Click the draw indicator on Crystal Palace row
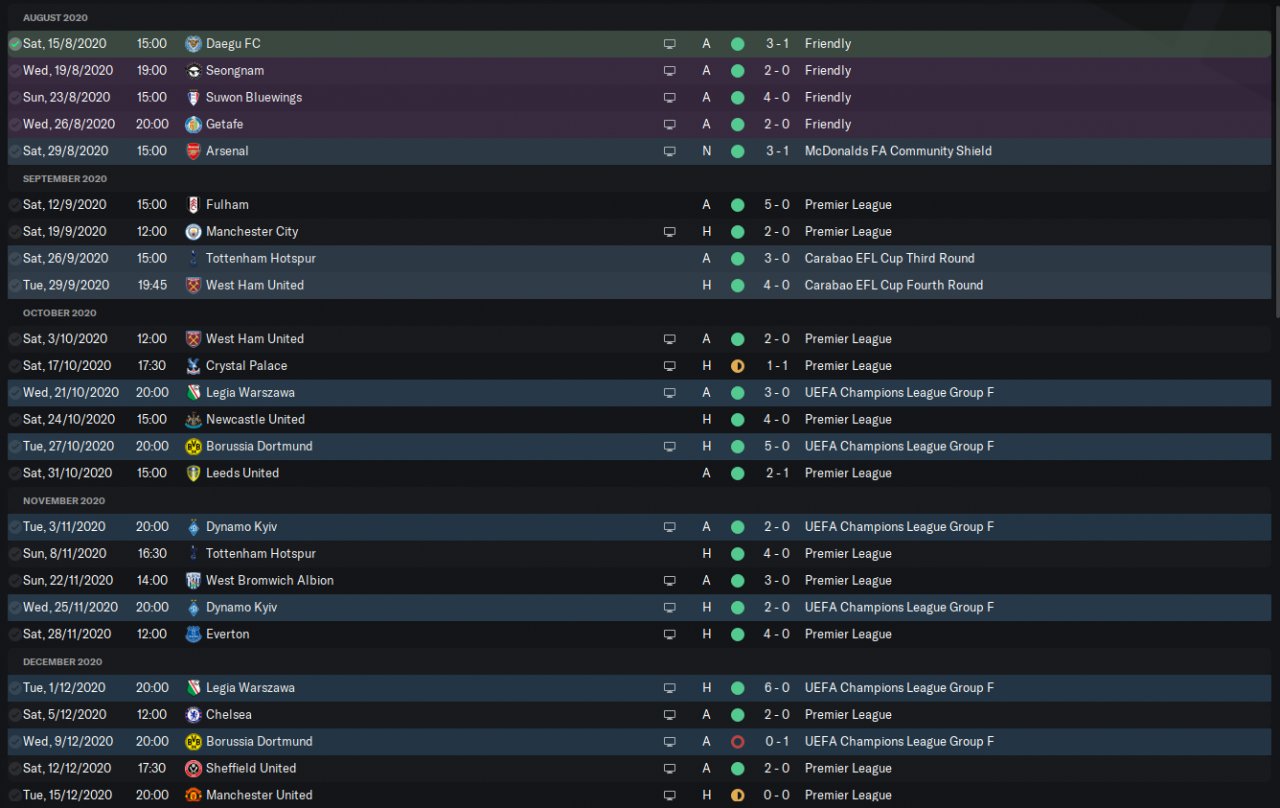Image resolution: width=1280 pixels, height=808 pixels. [x=738, y=366]
